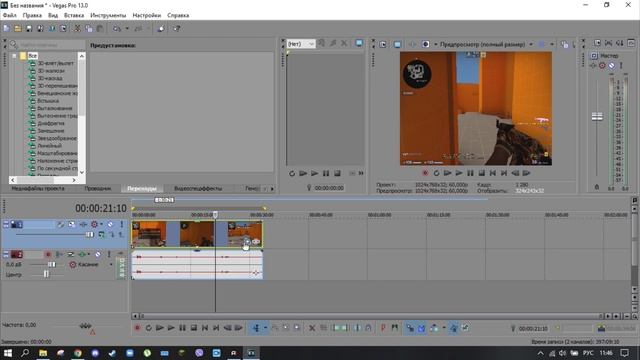Mute the Master bus output
Screen dimensions: 640x360
coord(611,65)
